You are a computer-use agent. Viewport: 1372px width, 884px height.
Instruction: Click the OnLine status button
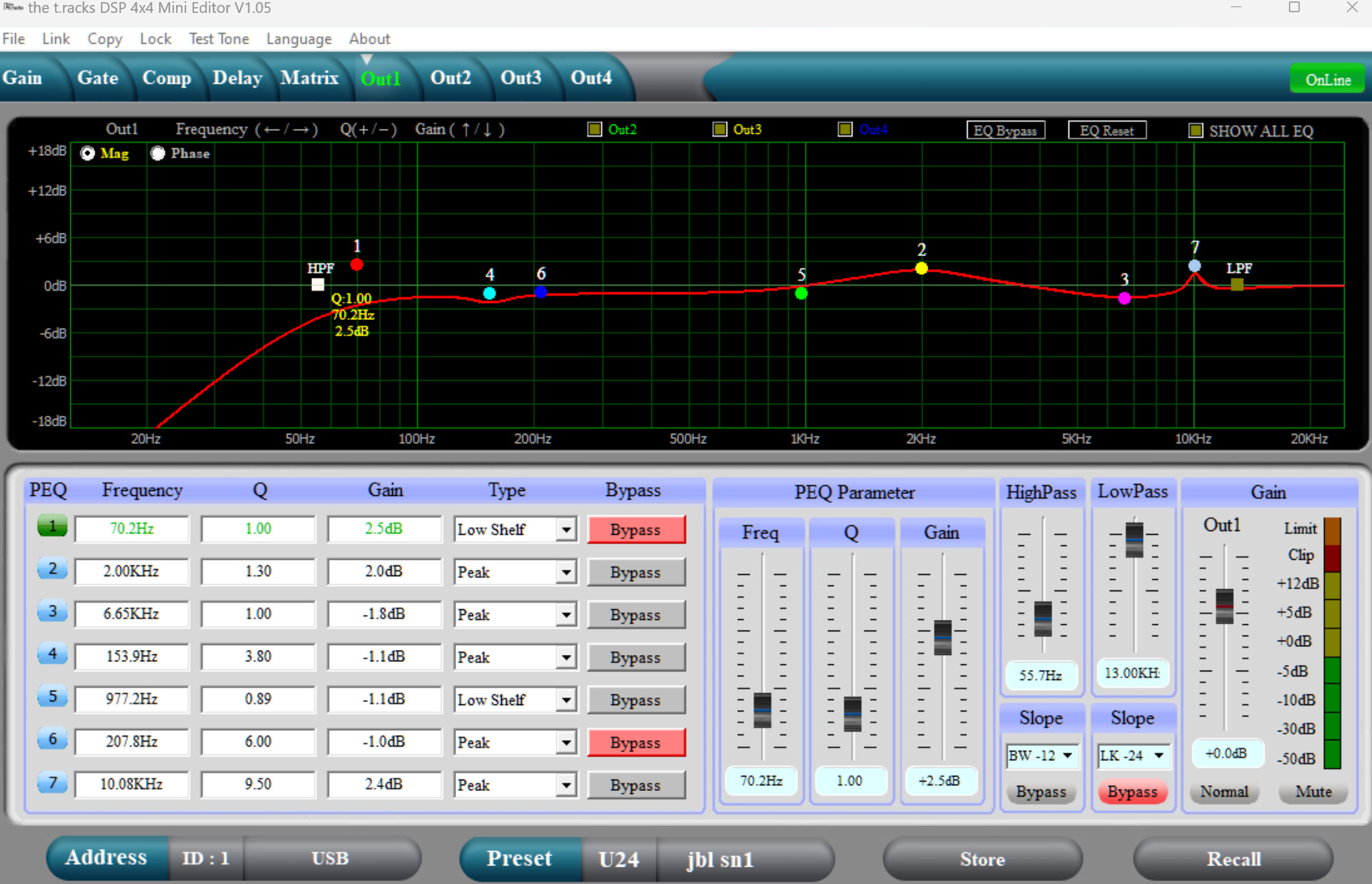pyautogui.click(x=1328, y=79)
